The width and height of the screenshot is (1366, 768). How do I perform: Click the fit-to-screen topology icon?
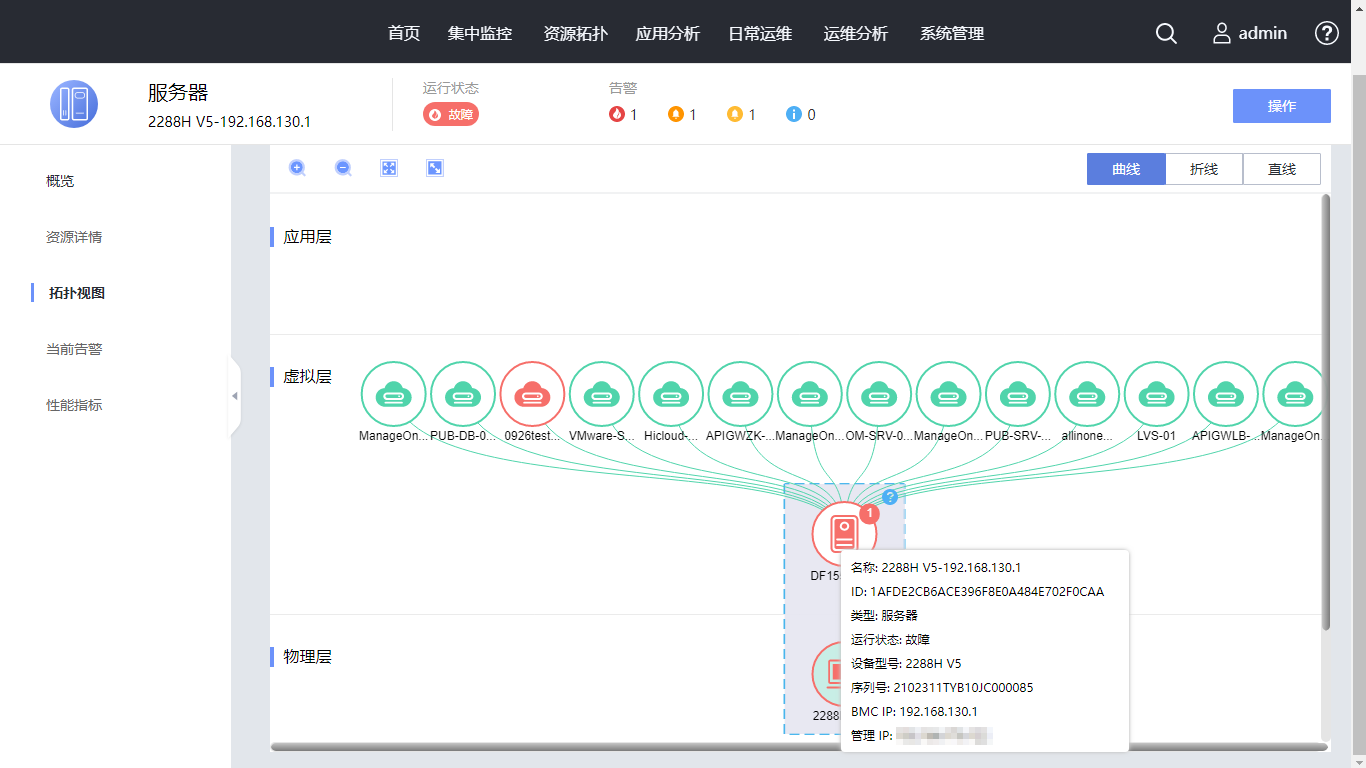(x=389, y=168)
